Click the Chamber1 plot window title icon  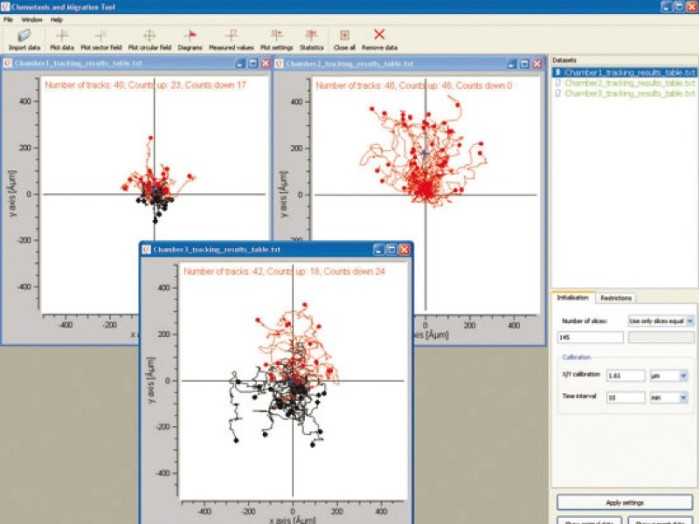click(7, 63)
